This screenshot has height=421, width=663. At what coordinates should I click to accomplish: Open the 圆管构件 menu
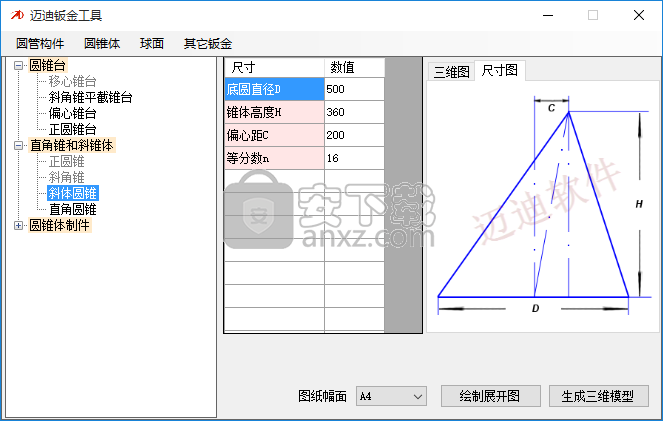click(40, 44)
